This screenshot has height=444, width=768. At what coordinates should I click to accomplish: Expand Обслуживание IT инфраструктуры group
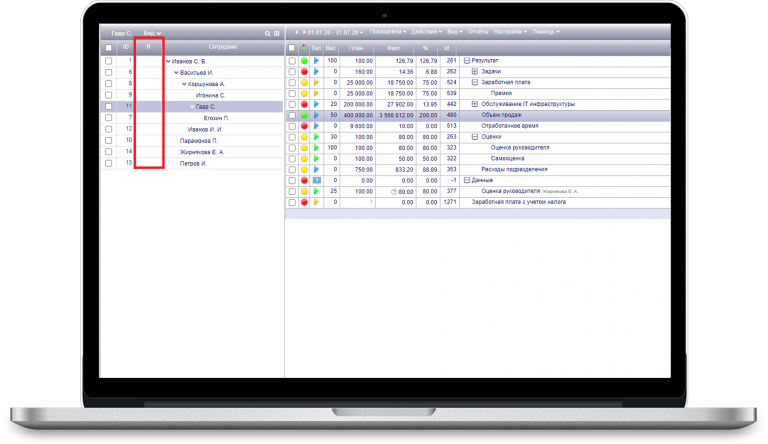pos(475,104)
